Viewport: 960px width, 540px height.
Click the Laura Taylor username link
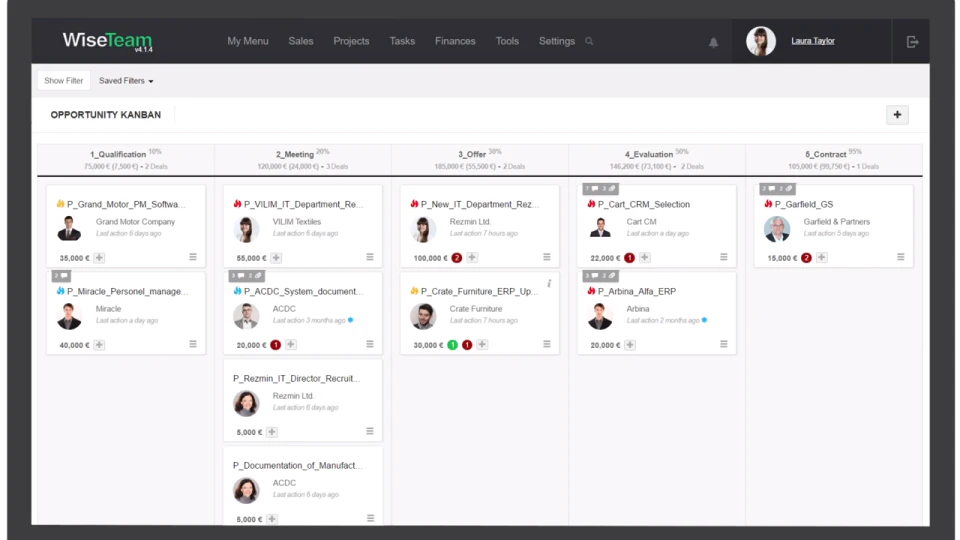pos(812,41)
